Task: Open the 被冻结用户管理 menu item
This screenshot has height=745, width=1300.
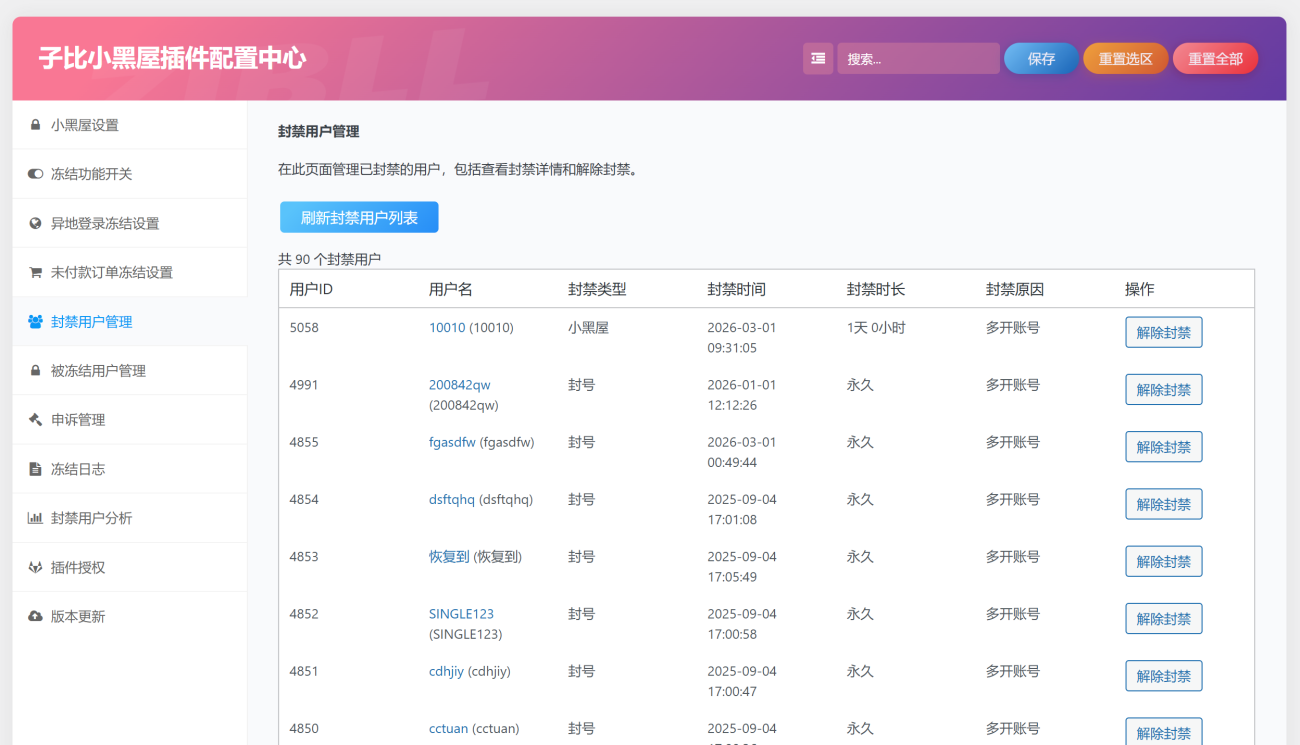Action: tap(98, 371)
